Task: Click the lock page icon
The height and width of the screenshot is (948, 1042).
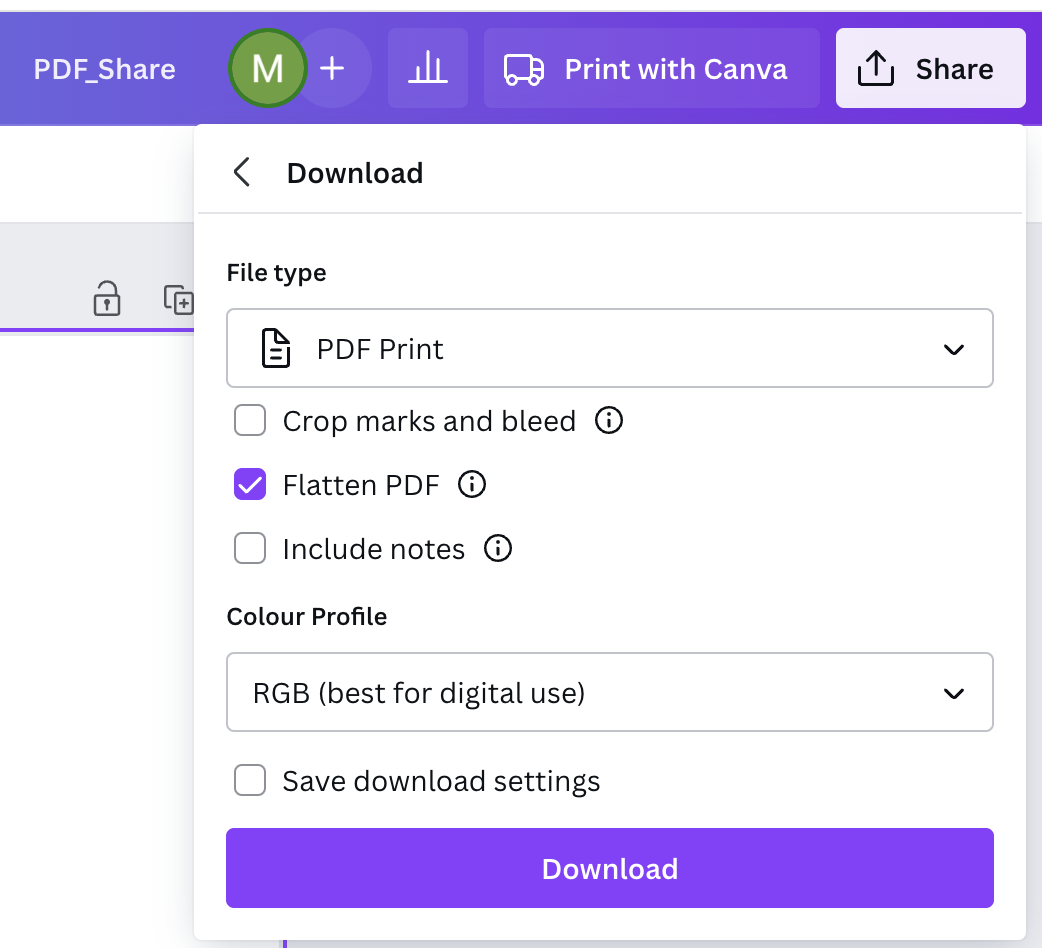Action: (107, 298)
